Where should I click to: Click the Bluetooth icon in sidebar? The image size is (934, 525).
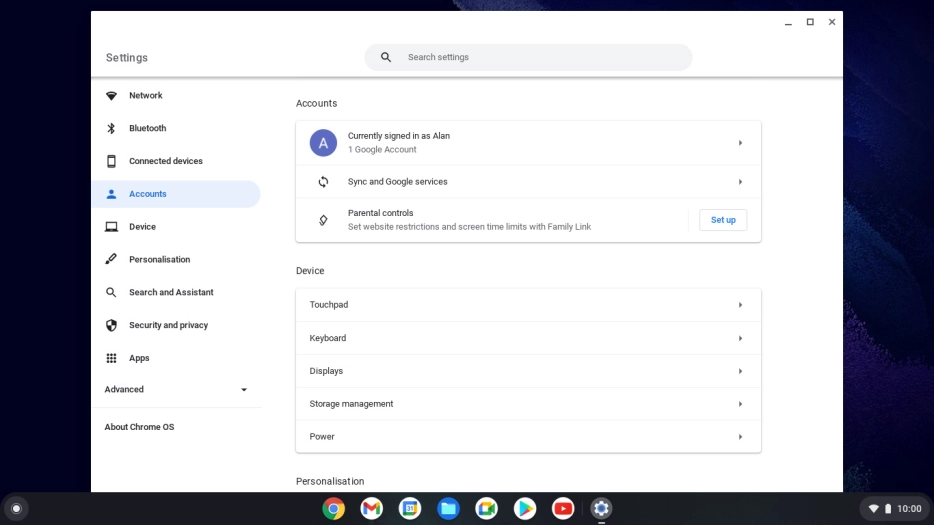111,128
